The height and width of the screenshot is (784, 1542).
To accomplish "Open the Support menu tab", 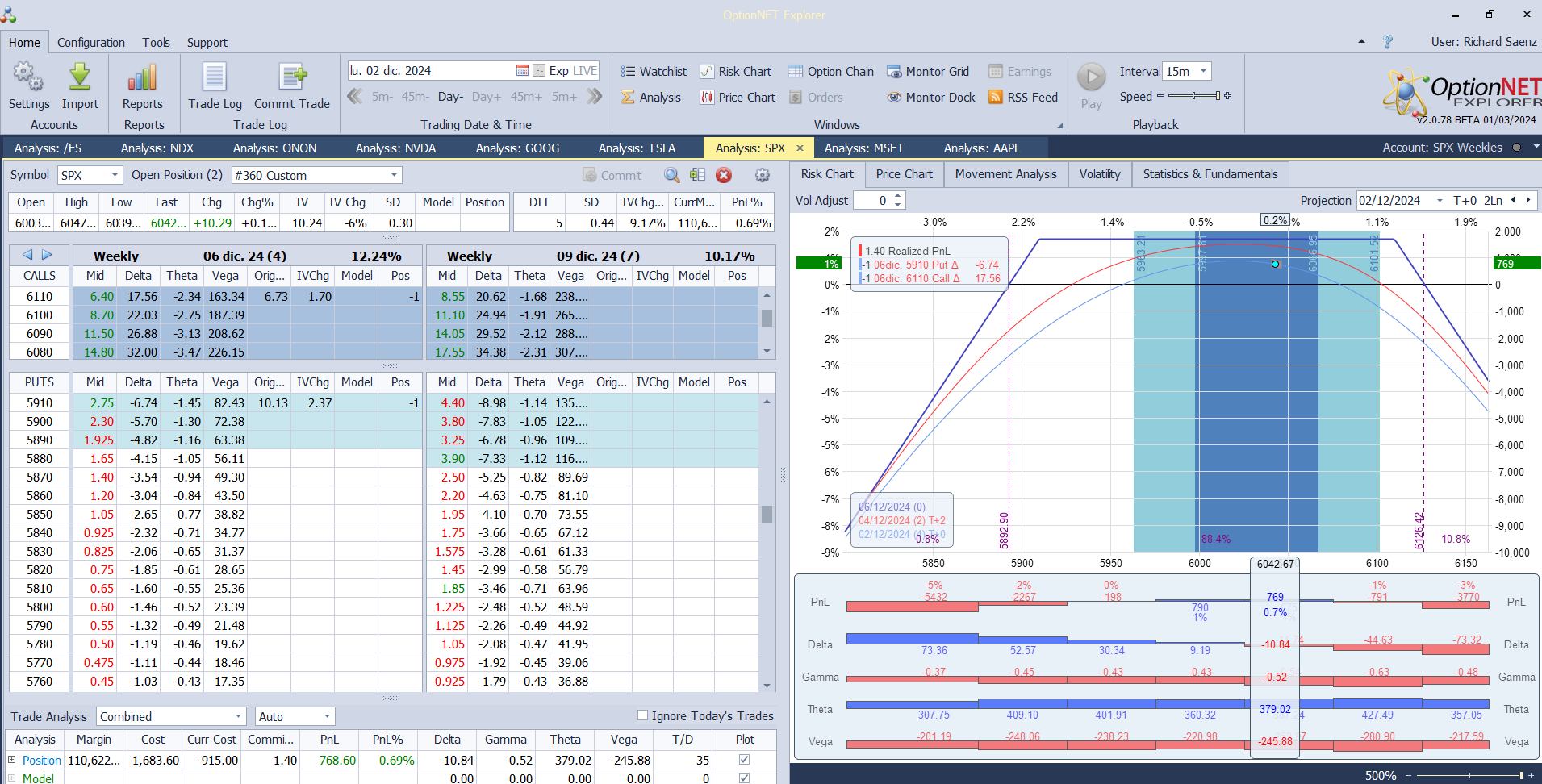I will click(x=207, y=42).
